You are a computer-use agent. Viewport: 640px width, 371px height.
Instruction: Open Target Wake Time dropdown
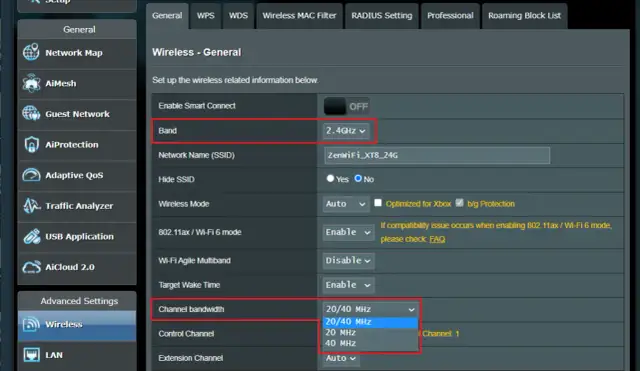(348, 285)
